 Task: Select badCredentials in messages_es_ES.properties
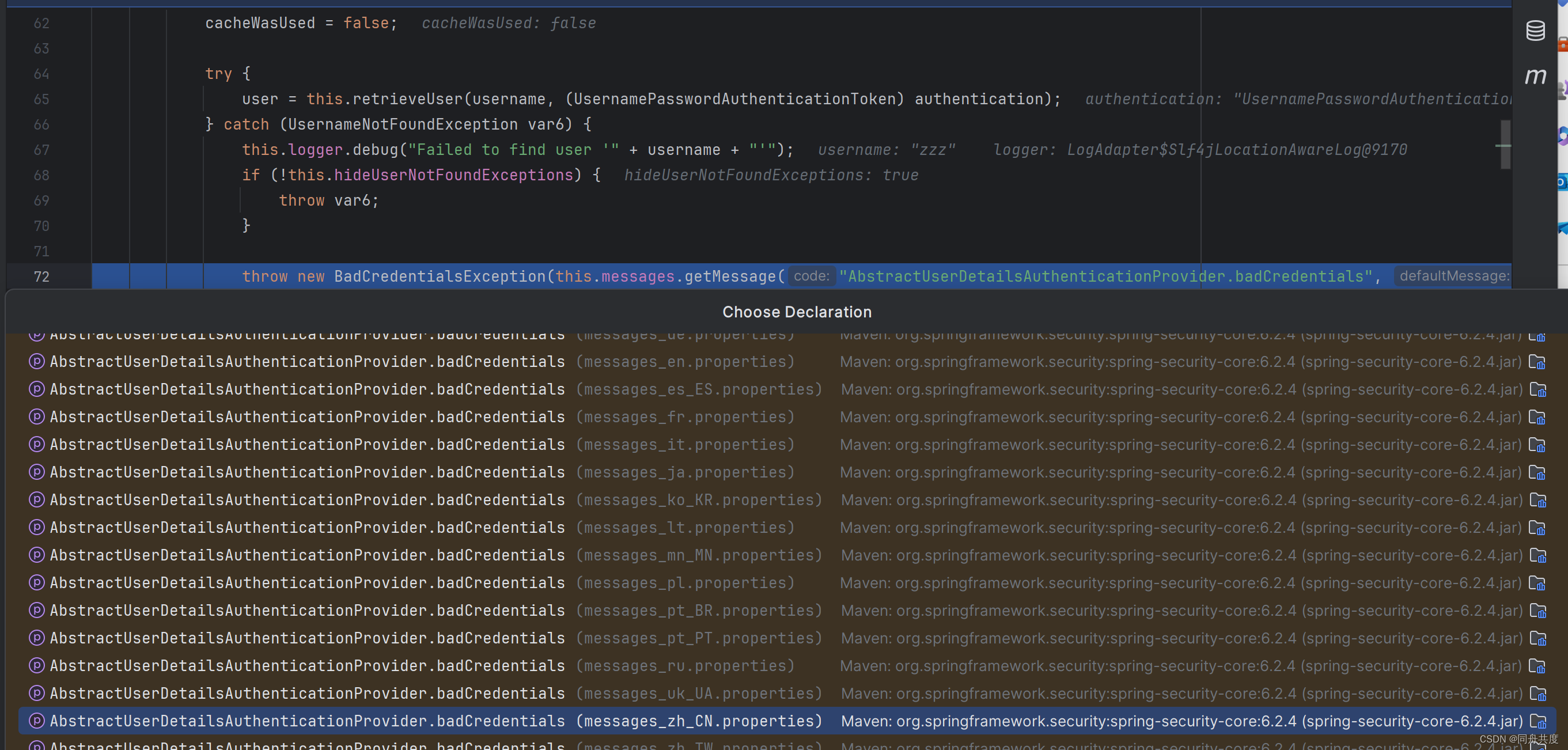[x=787, y=389]
